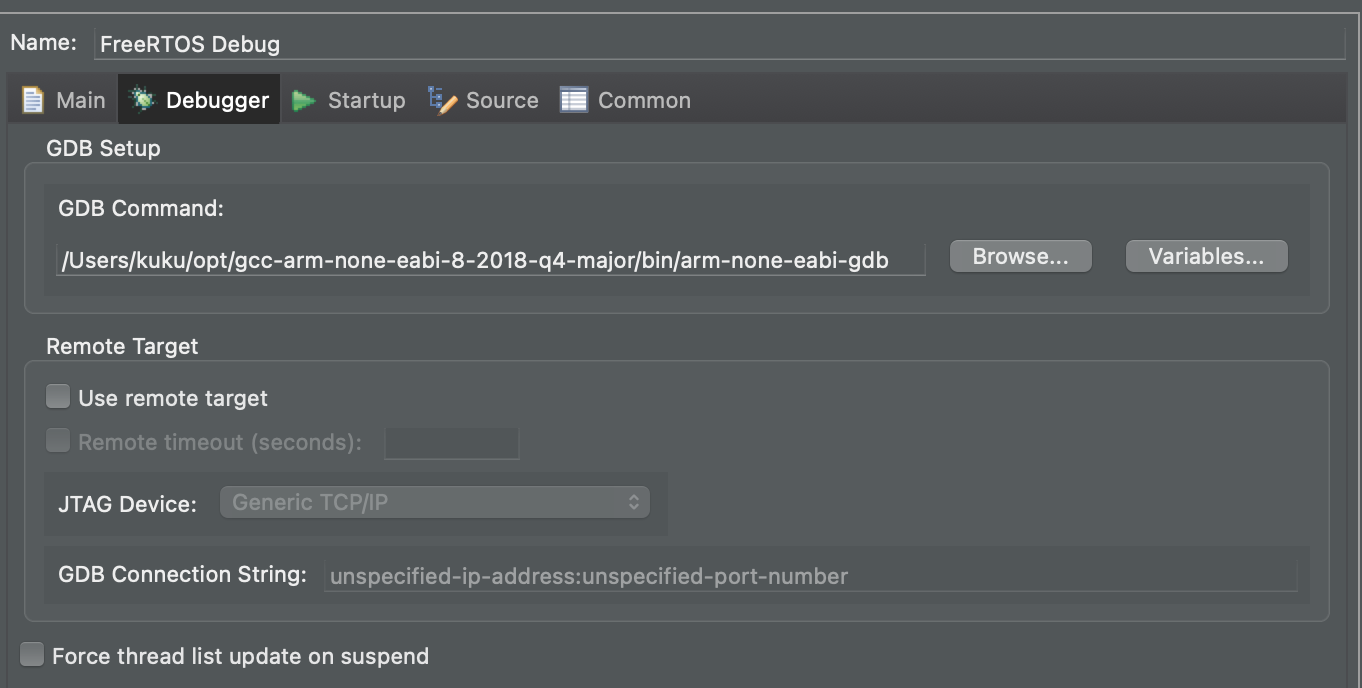This screenshot has height=688, width=1362.
Task: Click the Debugger tab bug icon
Action: (x=144, y=99)
